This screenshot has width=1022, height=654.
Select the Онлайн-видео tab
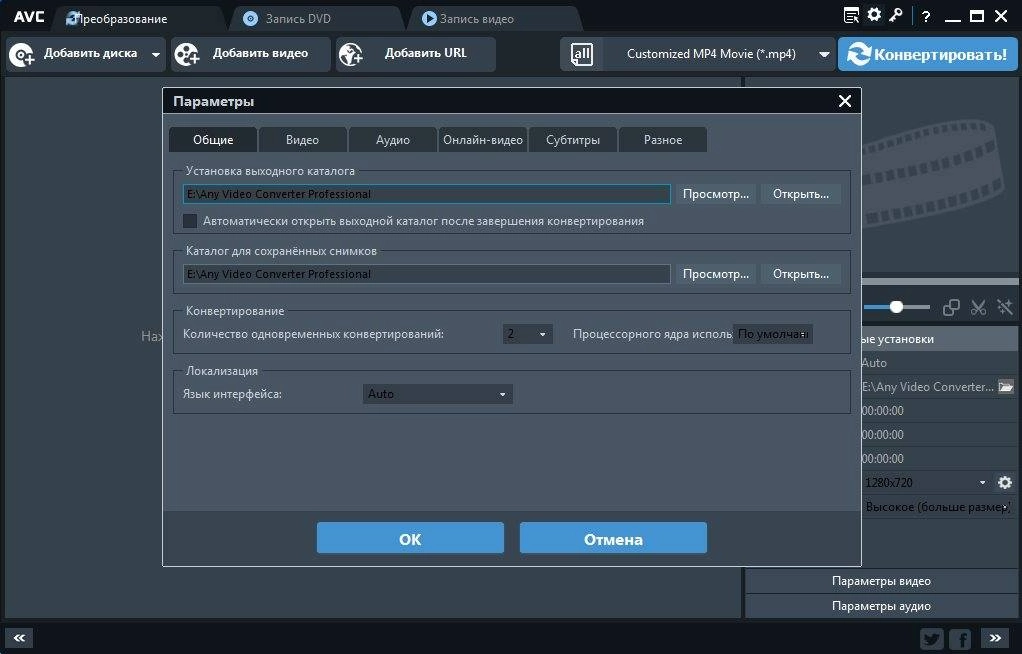[483, 140]
